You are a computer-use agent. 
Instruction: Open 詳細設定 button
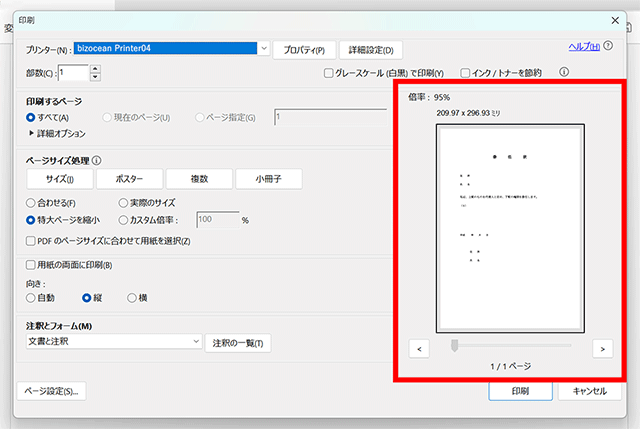click(x=371, y=50)
